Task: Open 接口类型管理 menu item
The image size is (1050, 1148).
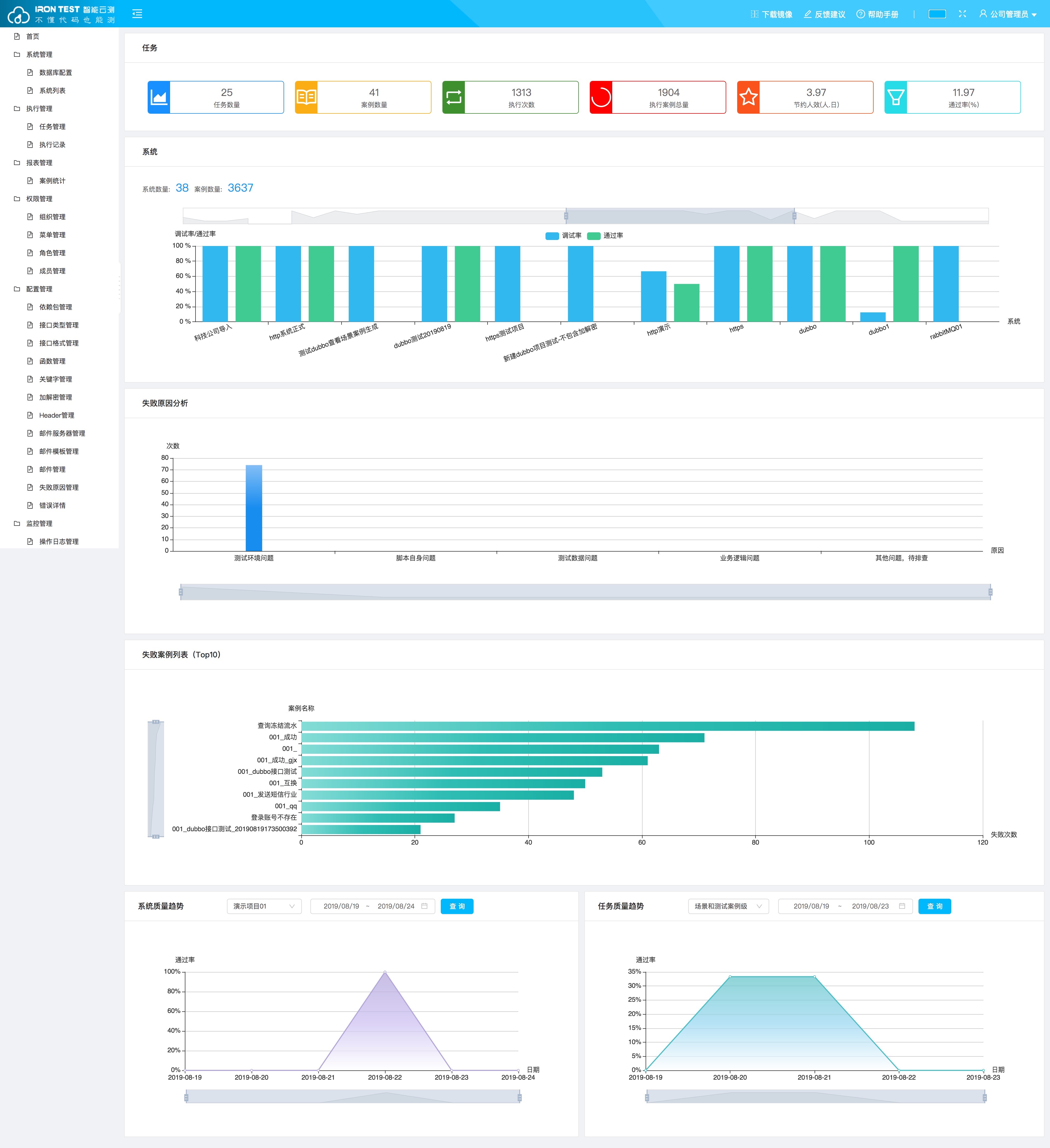Action: click(x=59, y=325)
